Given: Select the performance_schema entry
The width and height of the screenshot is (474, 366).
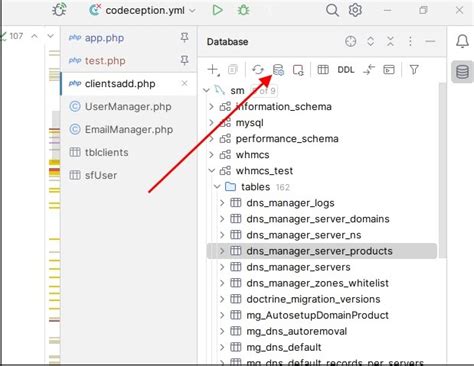Looking at the screenshot, I should click(287, 139).
